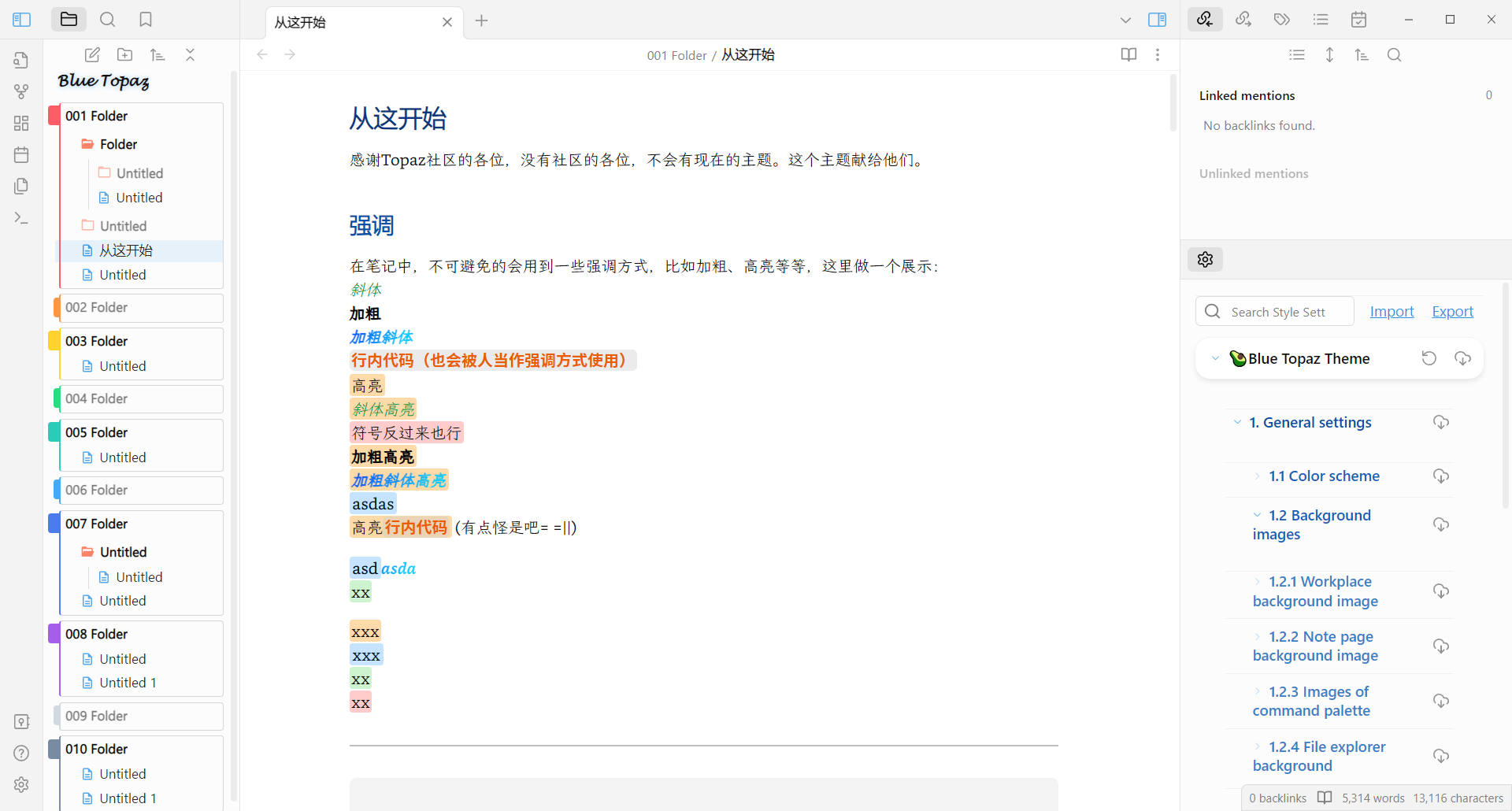Viewport: 1512px width, 811px height.
Task: Collapse the 007 Folder
Action: pos(141,524)
